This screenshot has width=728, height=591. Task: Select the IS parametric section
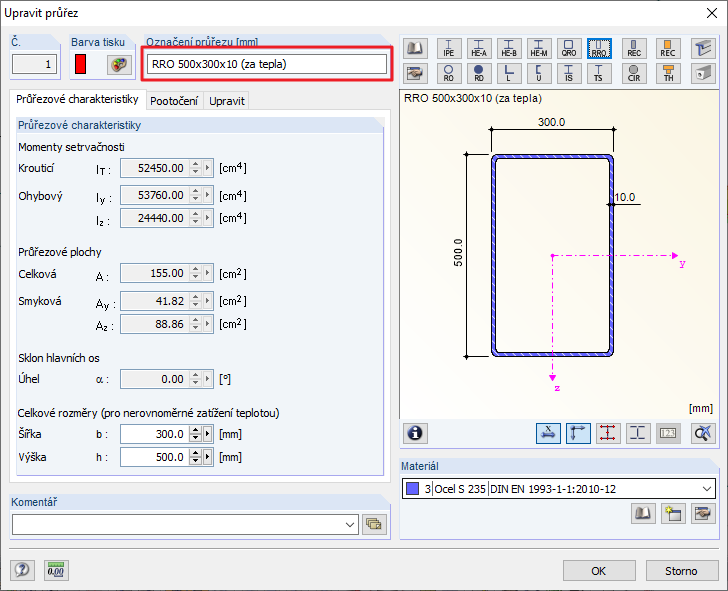(x=569, y=73)
